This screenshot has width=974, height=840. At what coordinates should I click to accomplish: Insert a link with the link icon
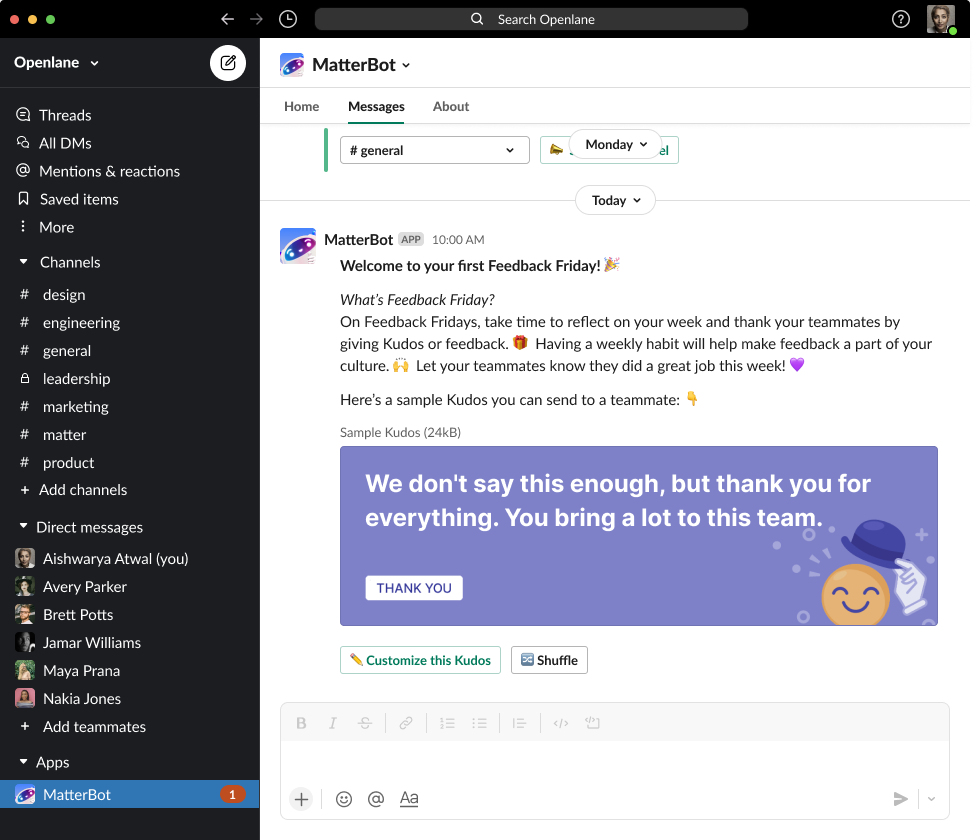click(406, 723)
